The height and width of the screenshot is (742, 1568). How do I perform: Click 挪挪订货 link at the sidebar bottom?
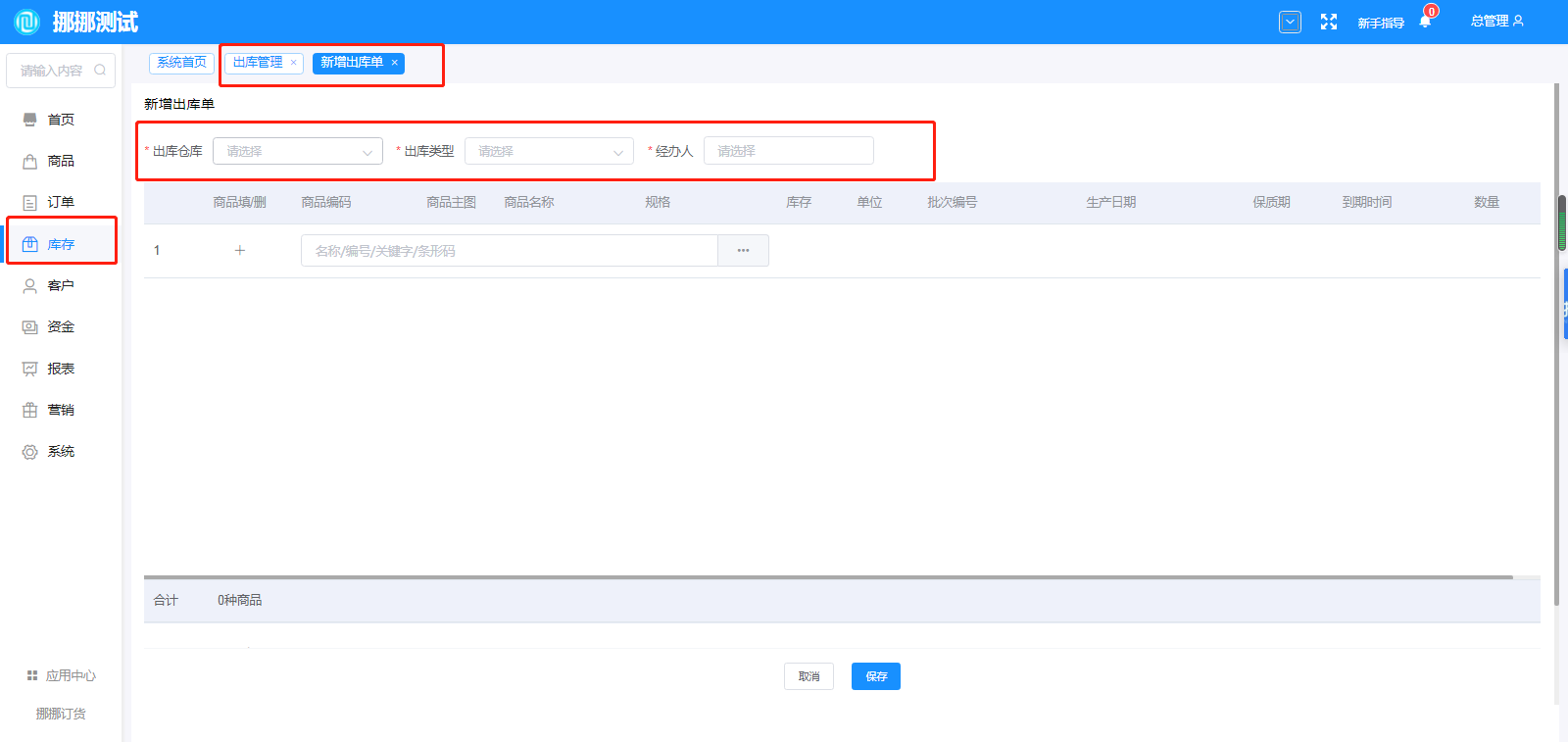point(61,714)
